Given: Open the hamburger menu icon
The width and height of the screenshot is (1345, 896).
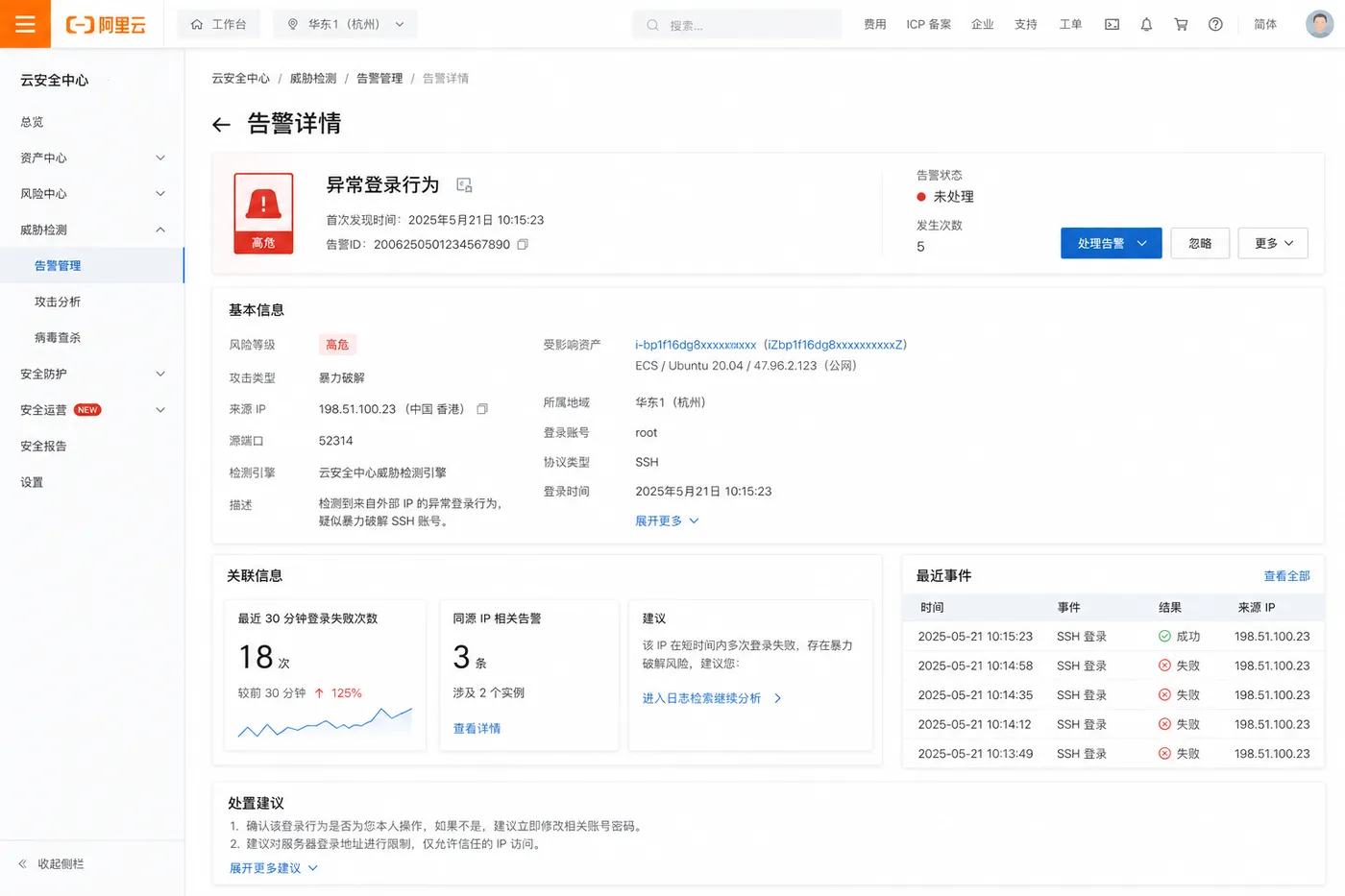Looking at the screenshot, I should pos(25,24).
